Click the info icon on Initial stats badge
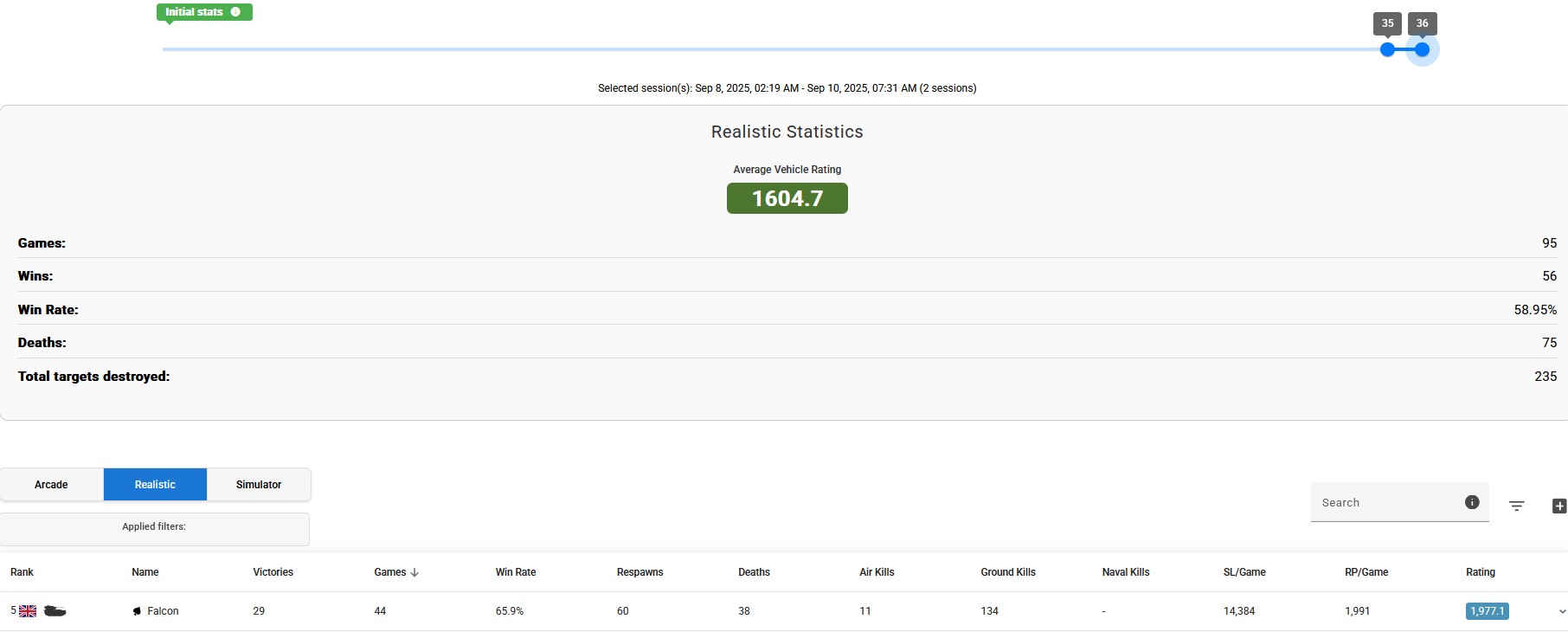The width and height of the screenshot is (1568, 632). point(235,12)
